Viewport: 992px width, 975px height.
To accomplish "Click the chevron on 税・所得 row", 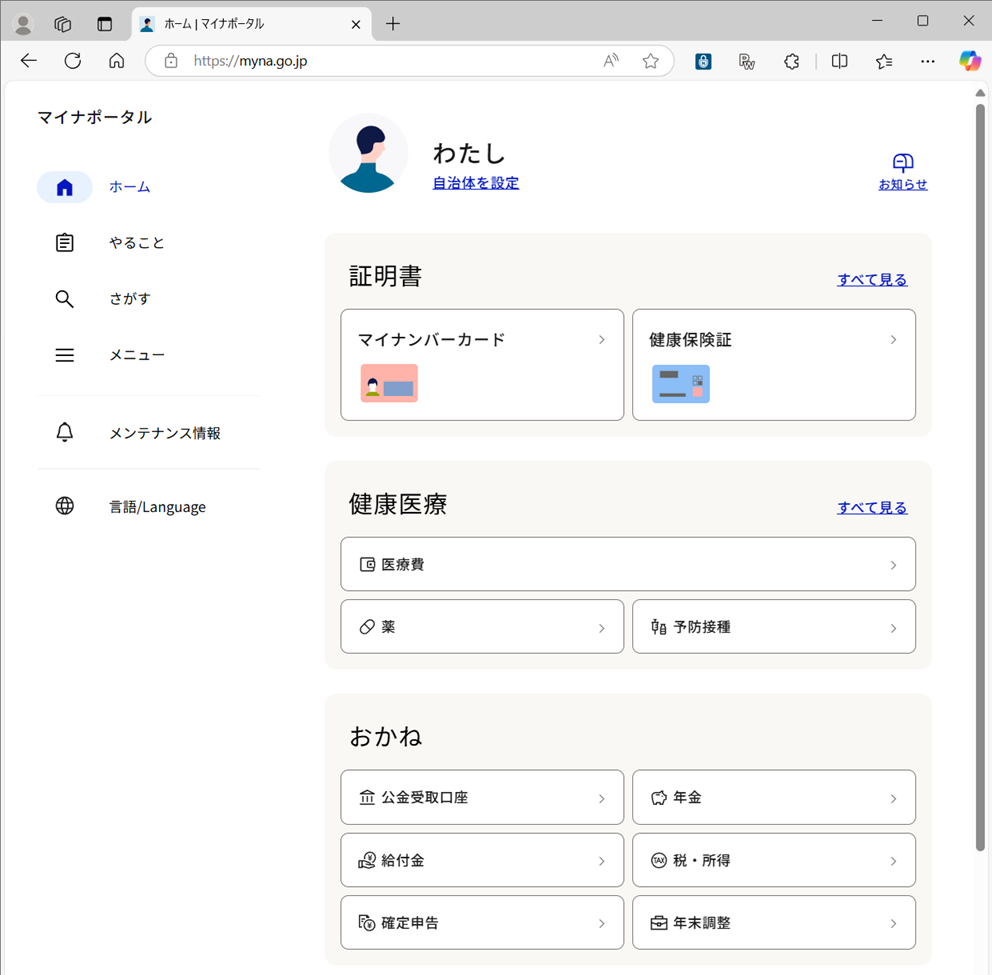I will click(x=893, y=861).
